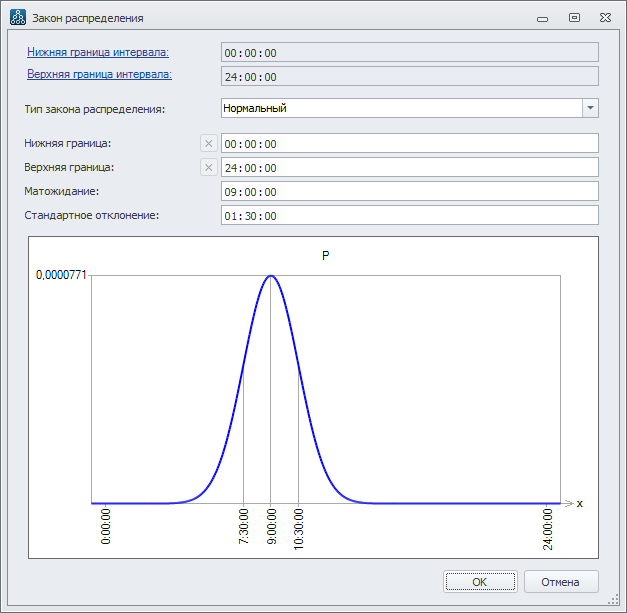Expand the distribution type dropdown arrow
627x613 pixels.
click(x=590, y=108)
